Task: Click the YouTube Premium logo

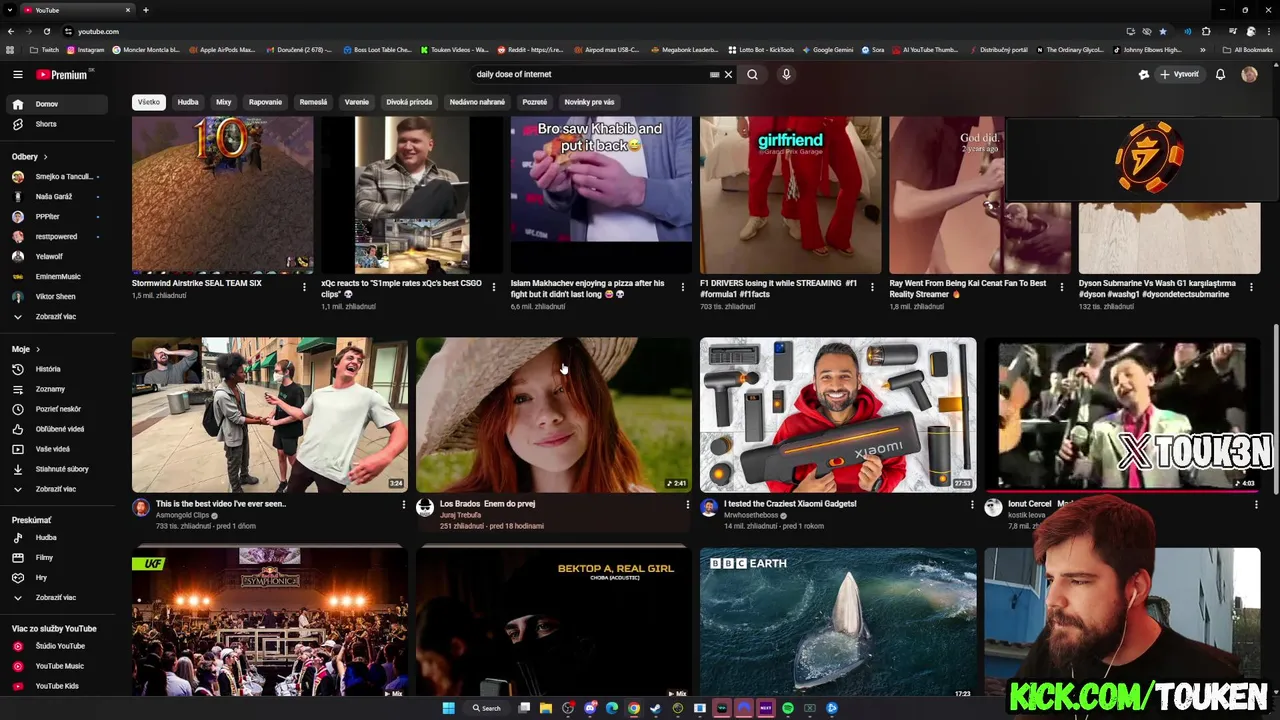Action: tap(62, 74)
